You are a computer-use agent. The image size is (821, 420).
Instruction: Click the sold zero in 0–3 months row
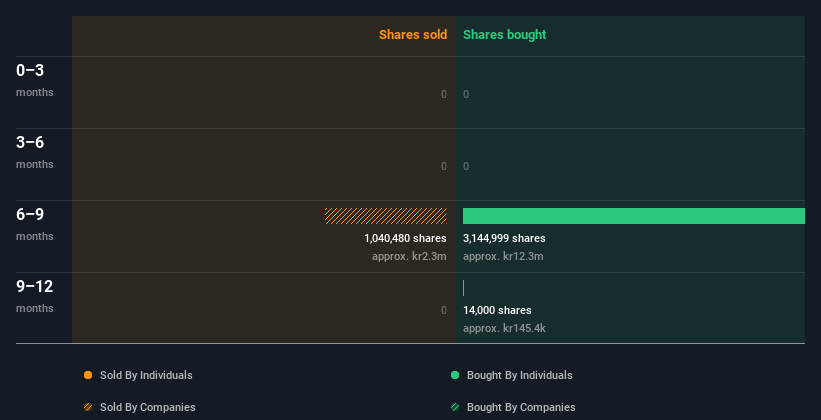point(444,94)
